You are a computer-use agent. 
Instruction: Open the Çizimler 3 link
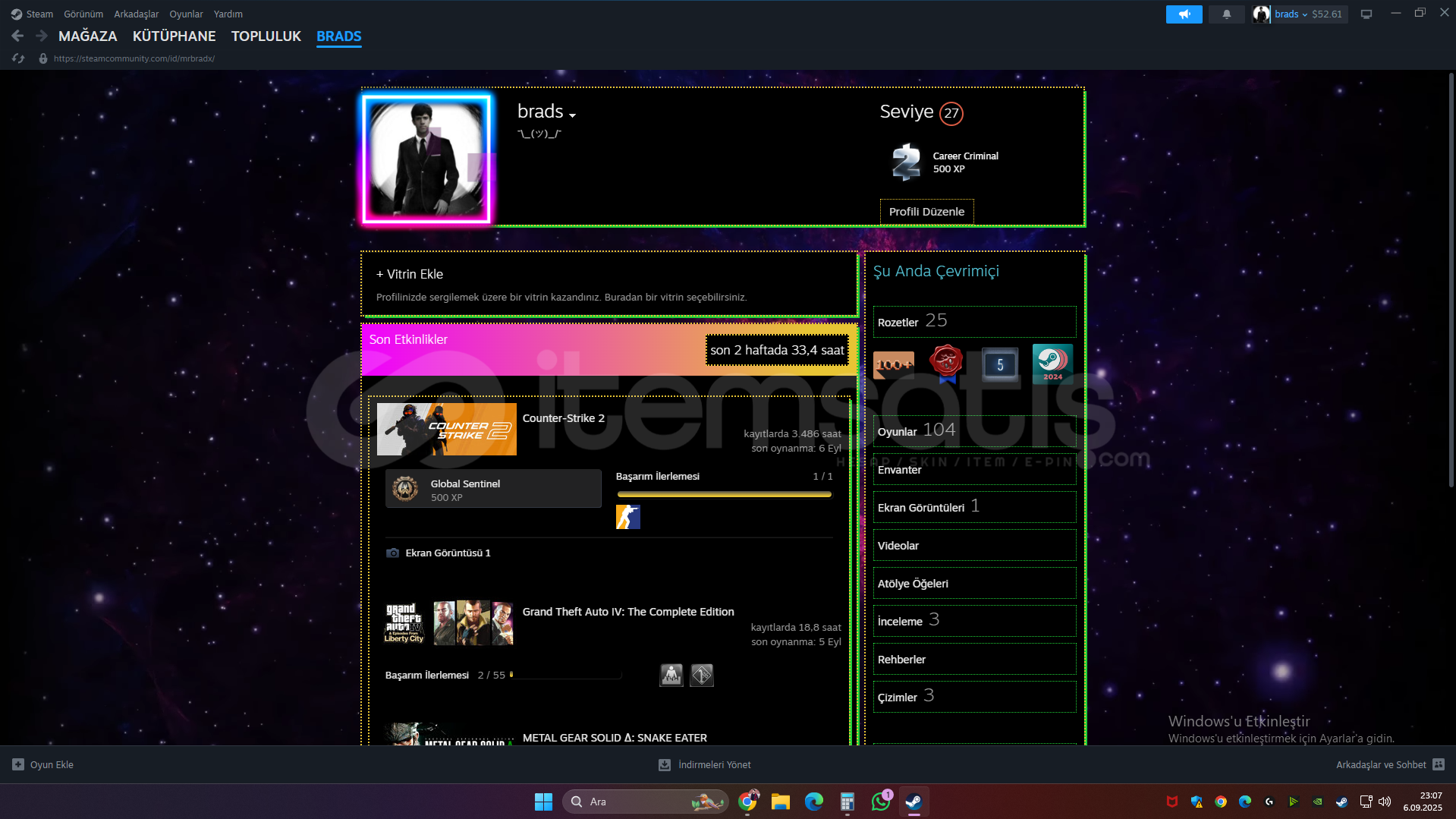tap(974, 697)
